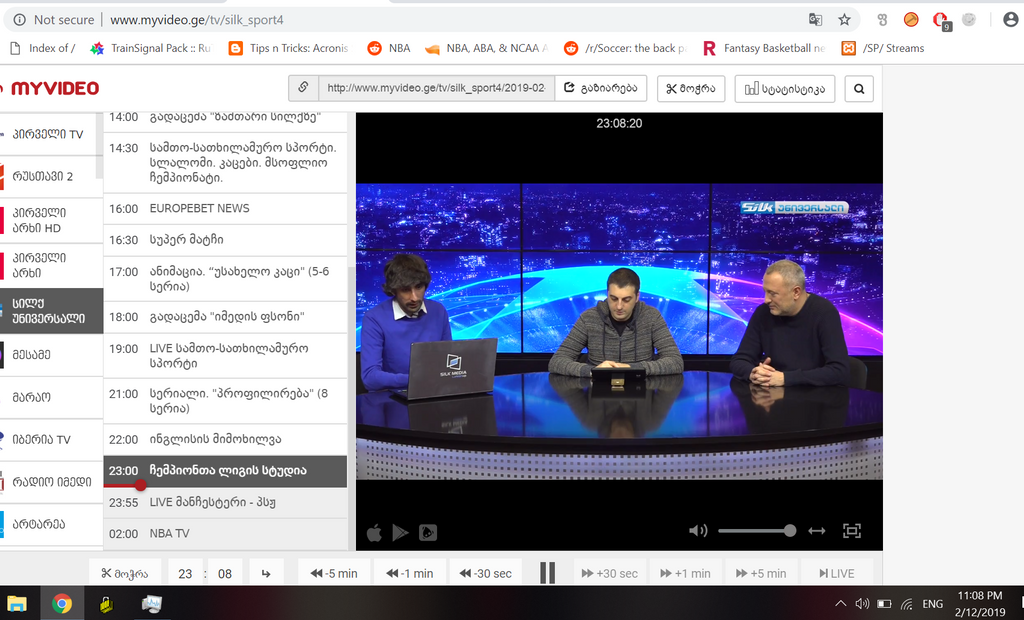Click the video URL text field
Image resolution: width=1024 pixels, height=620 pixels.
[436, 88]
